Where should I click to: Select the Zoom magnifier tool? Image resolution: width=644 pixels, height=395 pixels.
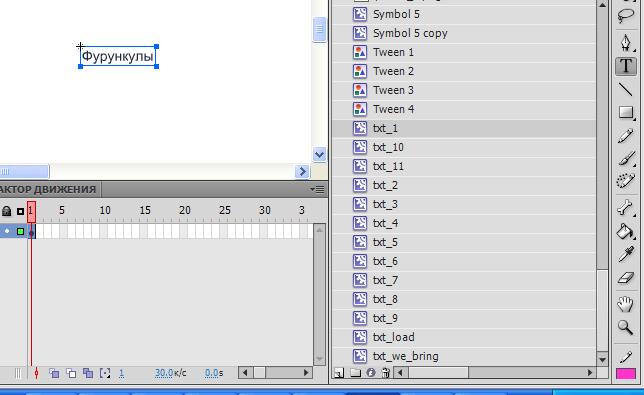click(626, 327)
